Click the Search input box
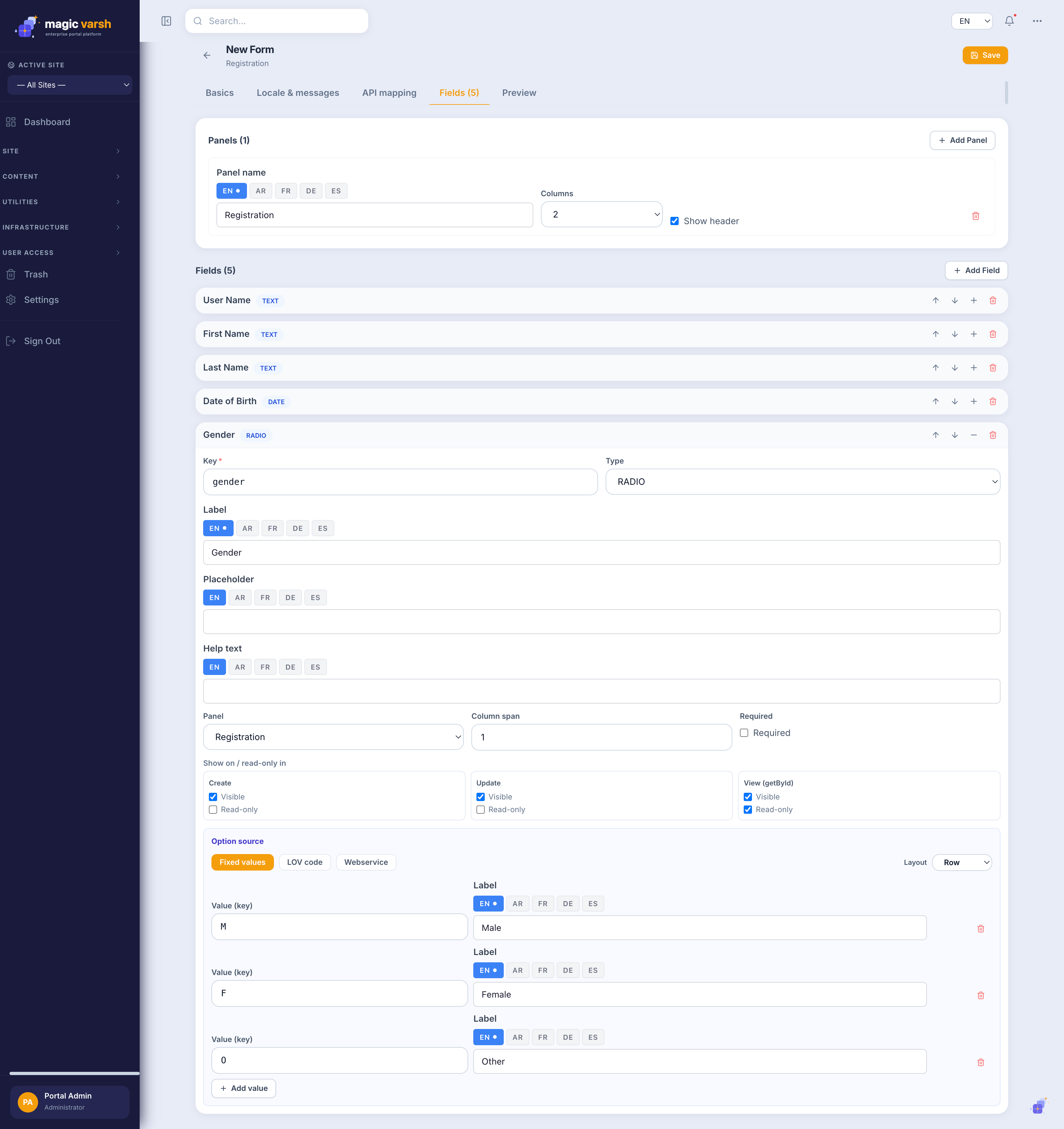 click(276, 21)
